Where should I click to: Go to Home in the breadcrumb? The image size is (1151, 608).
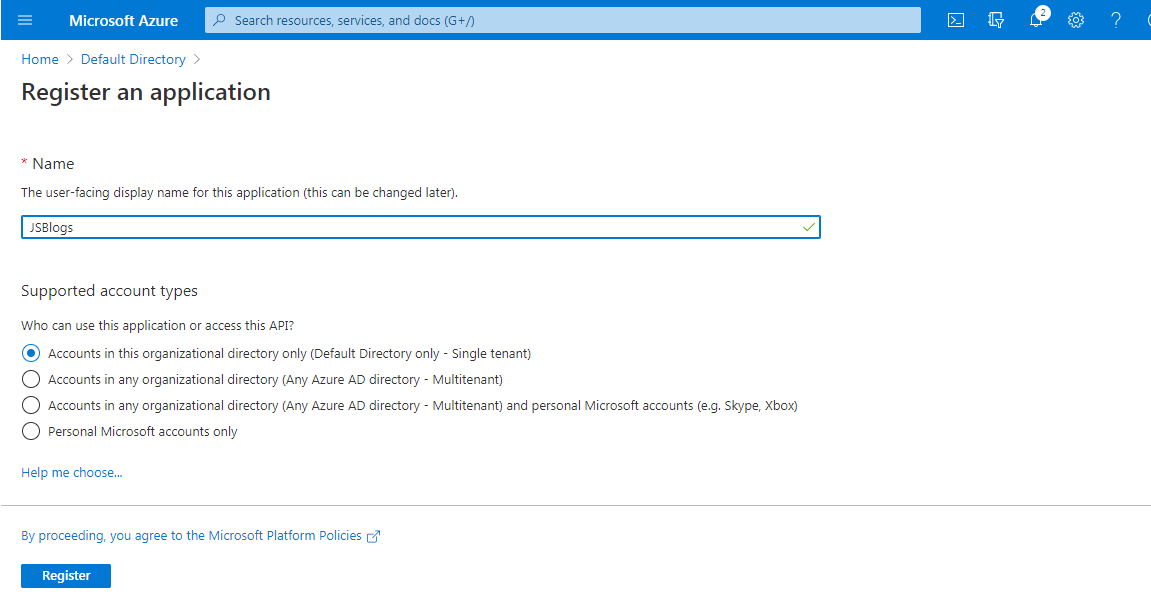click(40, 59)
